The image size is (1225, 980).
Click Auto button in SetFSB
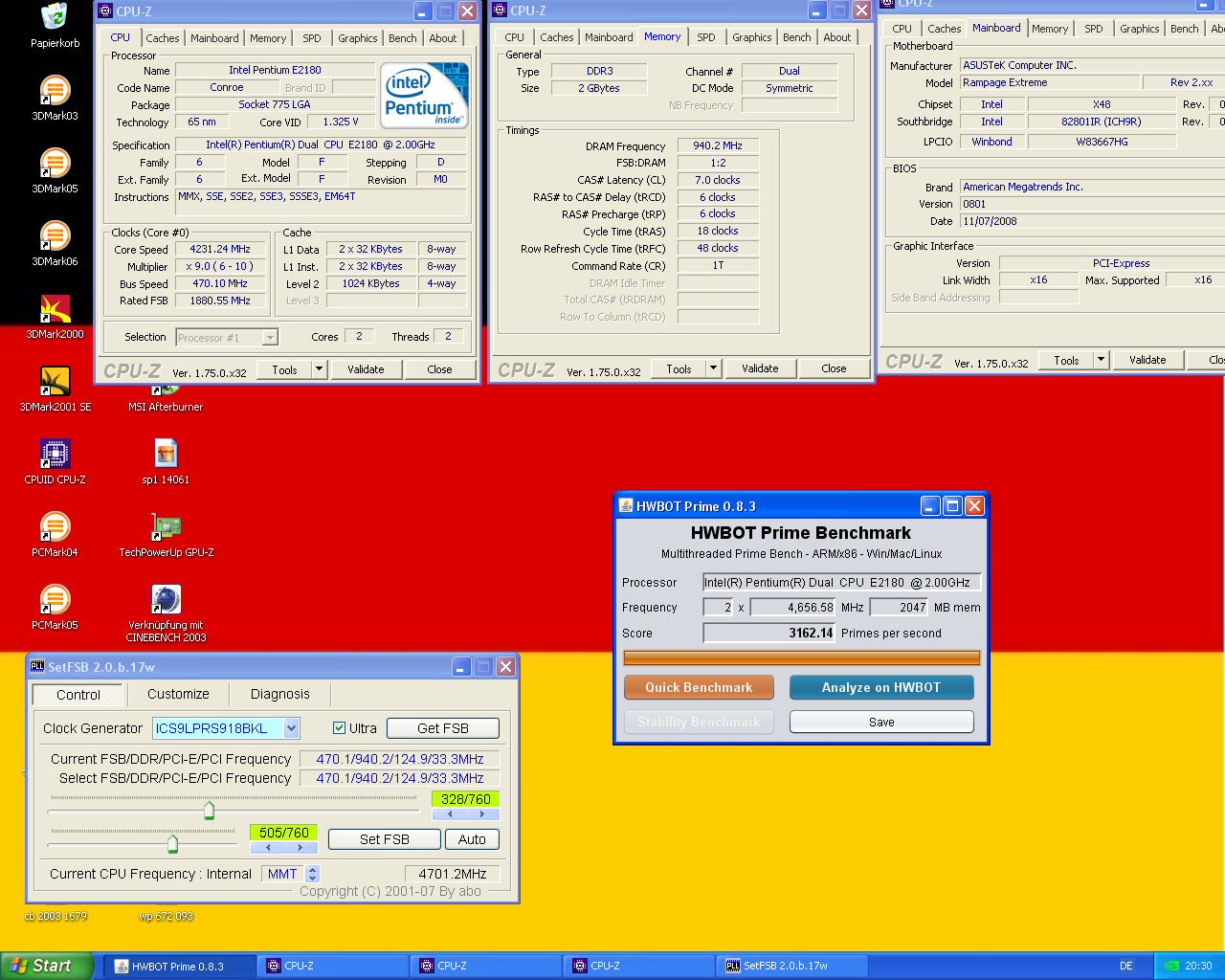click(x=472, y=839)
